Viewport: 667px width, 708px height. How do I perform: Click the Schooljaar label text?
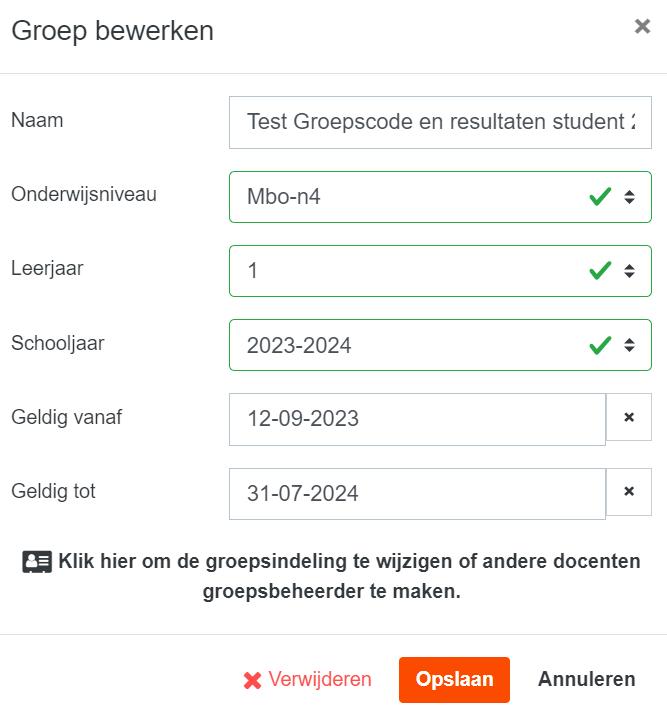pyautogui.click(x=58, y=343)
